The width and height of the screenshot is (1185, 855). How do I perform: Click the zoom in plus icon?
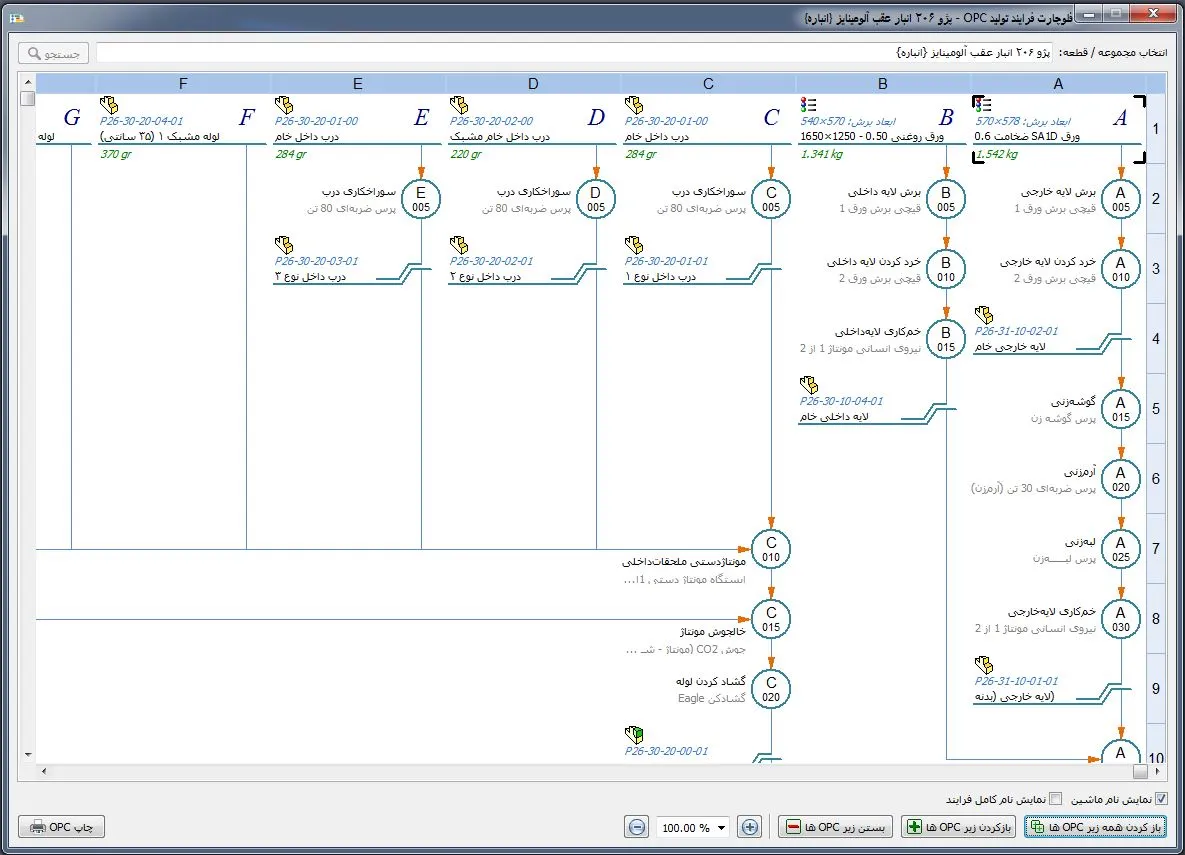click(x=750, y=827)
